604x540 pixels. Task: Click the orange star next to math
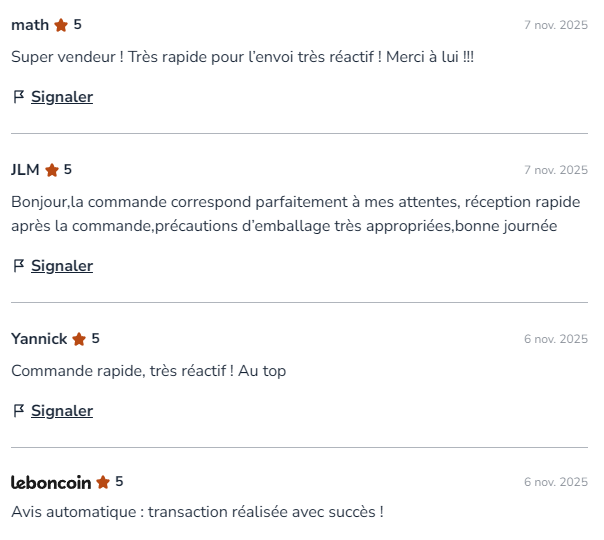pyautogui.click(x=61, y=25)
